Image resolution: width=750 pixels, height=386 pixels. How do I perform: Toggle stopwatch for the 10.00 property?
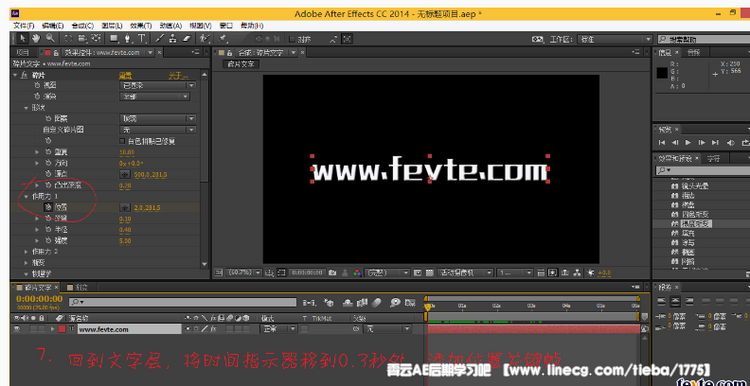(x=48, y=152)
